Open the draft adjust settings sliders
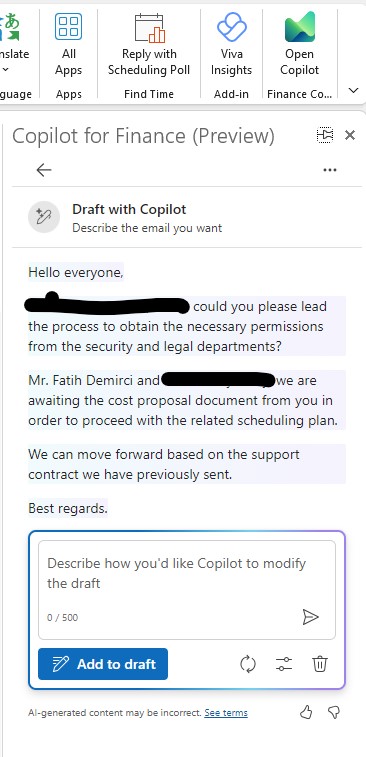 click(284, 664)
